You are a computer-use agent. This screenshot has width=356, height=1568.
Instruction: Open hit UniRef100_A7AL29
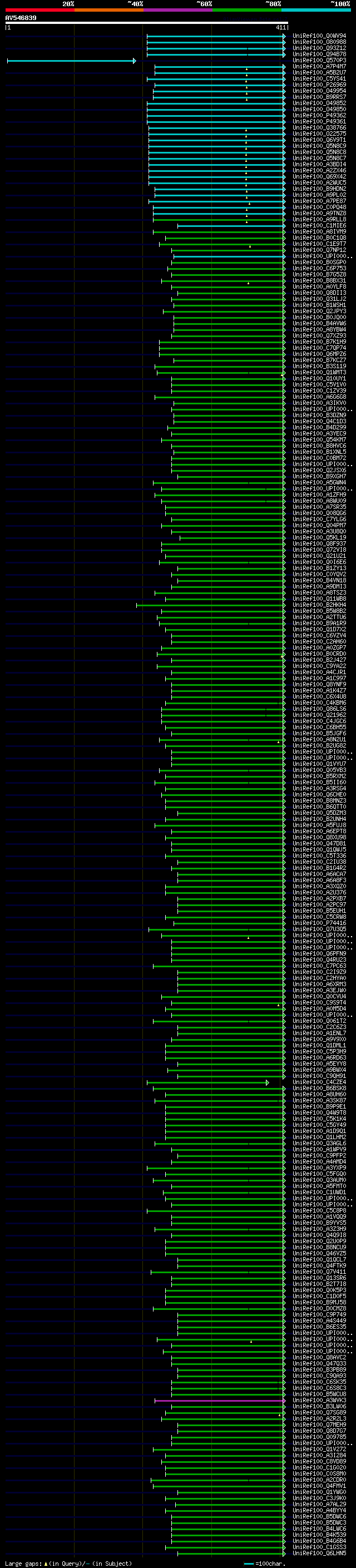coord(319,1504)
